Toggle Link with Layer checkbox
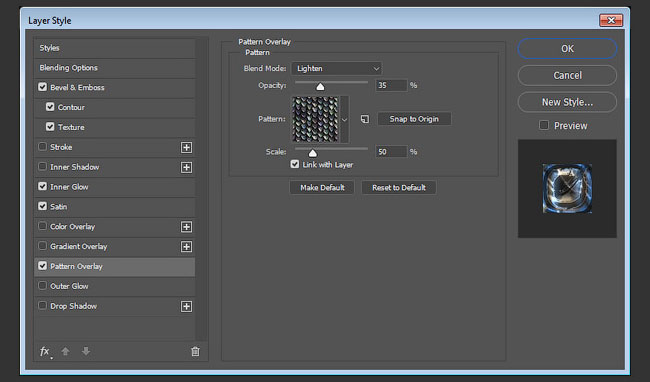The image size is (650, 382). (x=295, y=164)
